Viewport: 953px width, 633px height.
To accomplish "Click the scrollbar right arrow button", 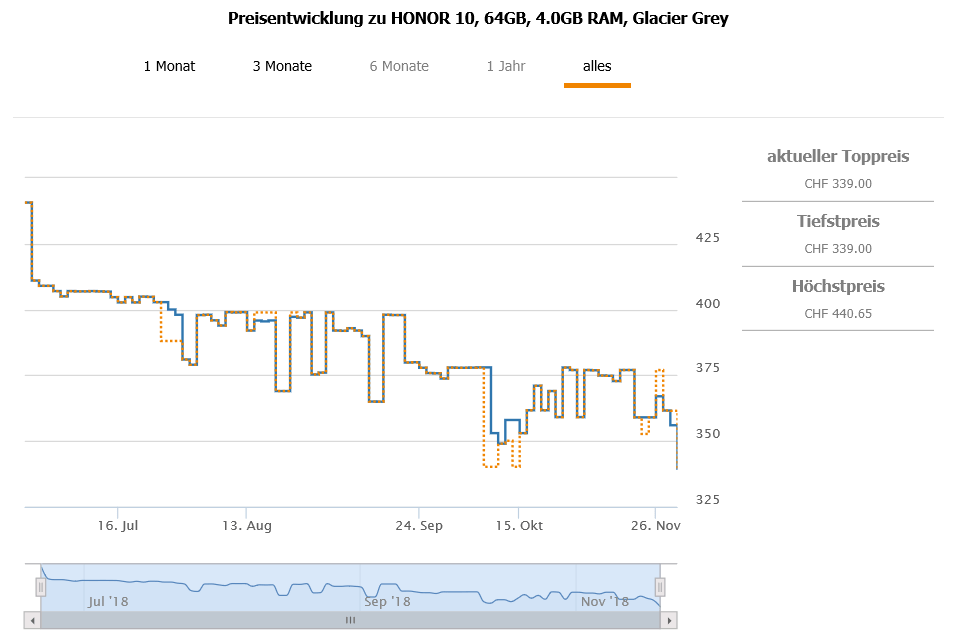I will click(x=669, y=620).
